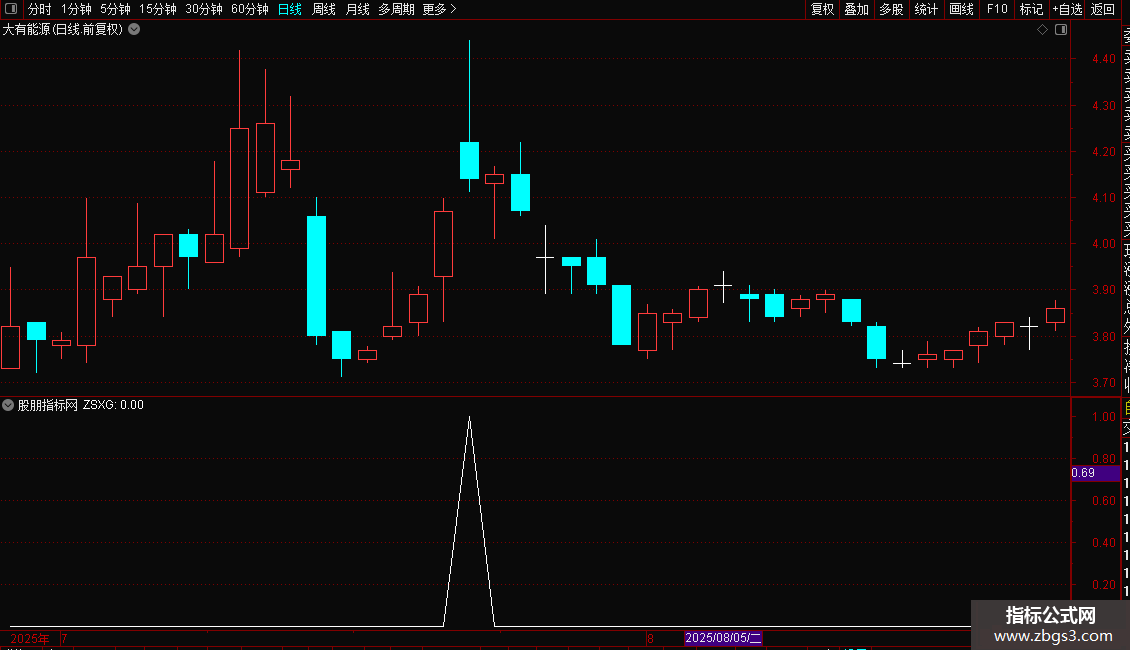Add stock to watchlist with +自选
The height and width of the screenshot is (650, 1130).
pyautogui.click(x=1067, y=9)
